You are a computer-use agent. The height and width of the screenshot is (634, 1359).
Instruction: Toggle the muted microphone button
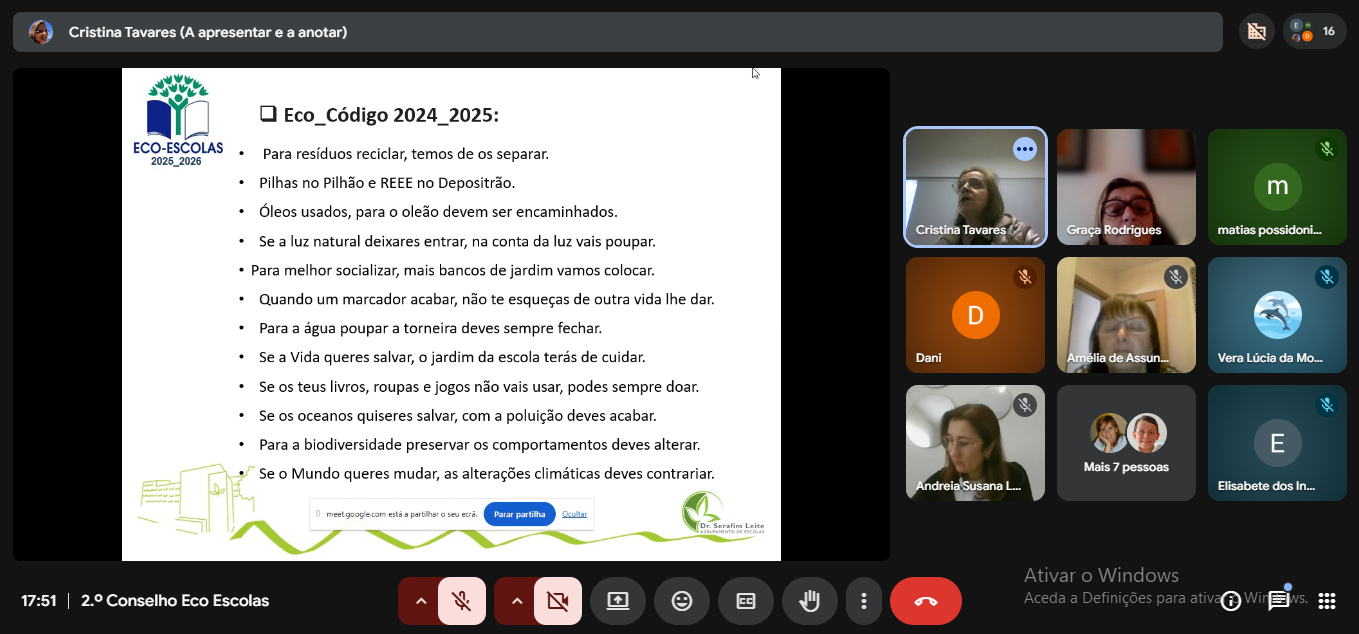(462, 601)
